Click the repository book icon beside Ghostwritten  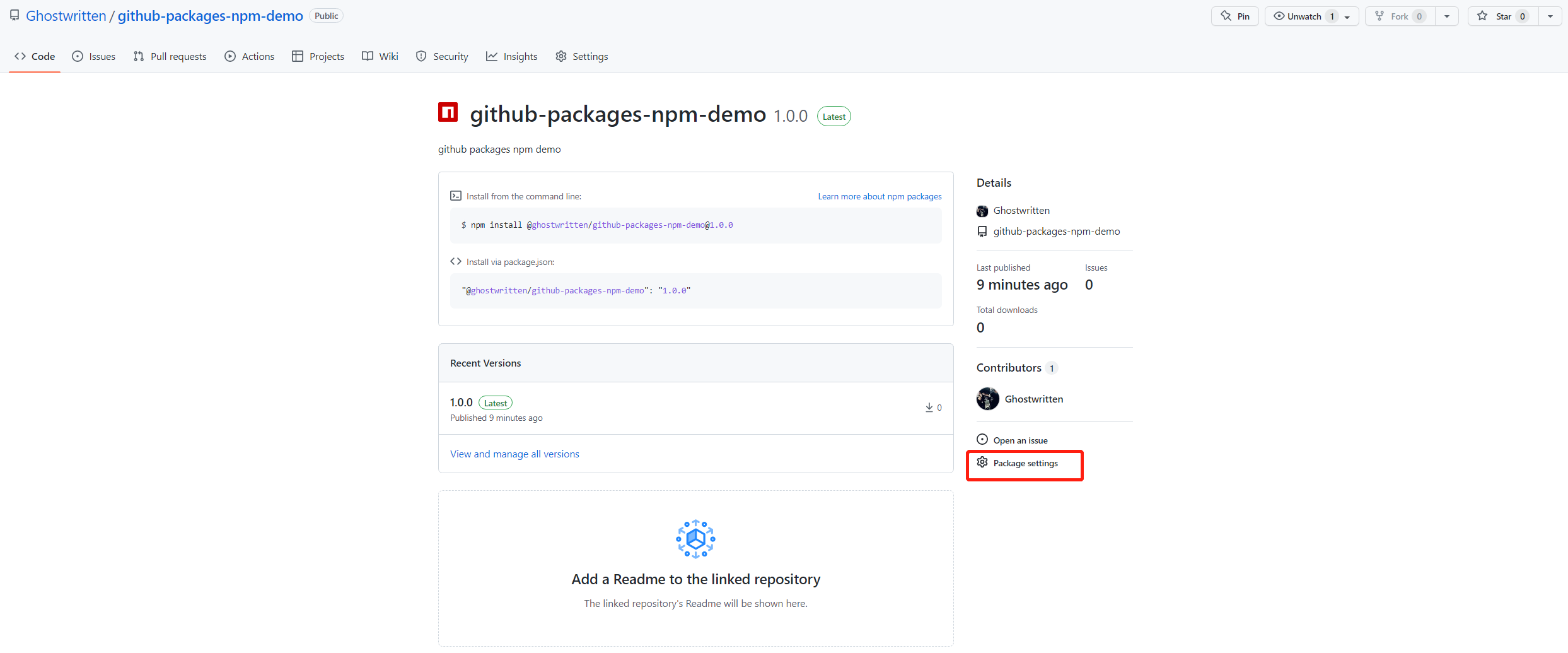(x=14, y=16)
